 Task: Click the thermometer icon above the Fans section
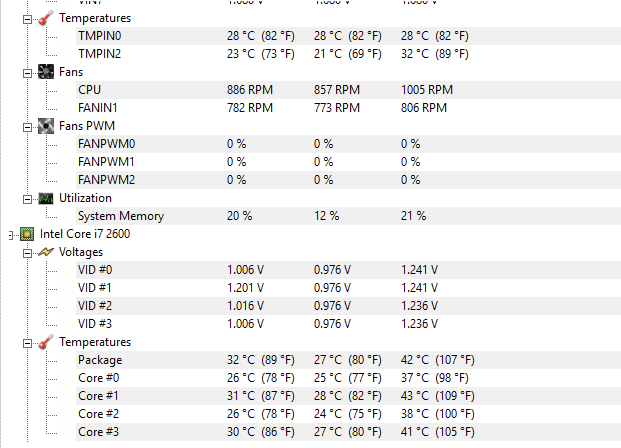(46, 18)
